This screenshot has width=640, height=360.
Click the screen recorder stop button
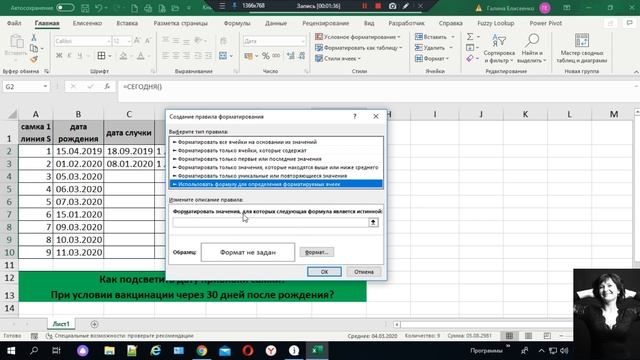(x=378, y=6)
